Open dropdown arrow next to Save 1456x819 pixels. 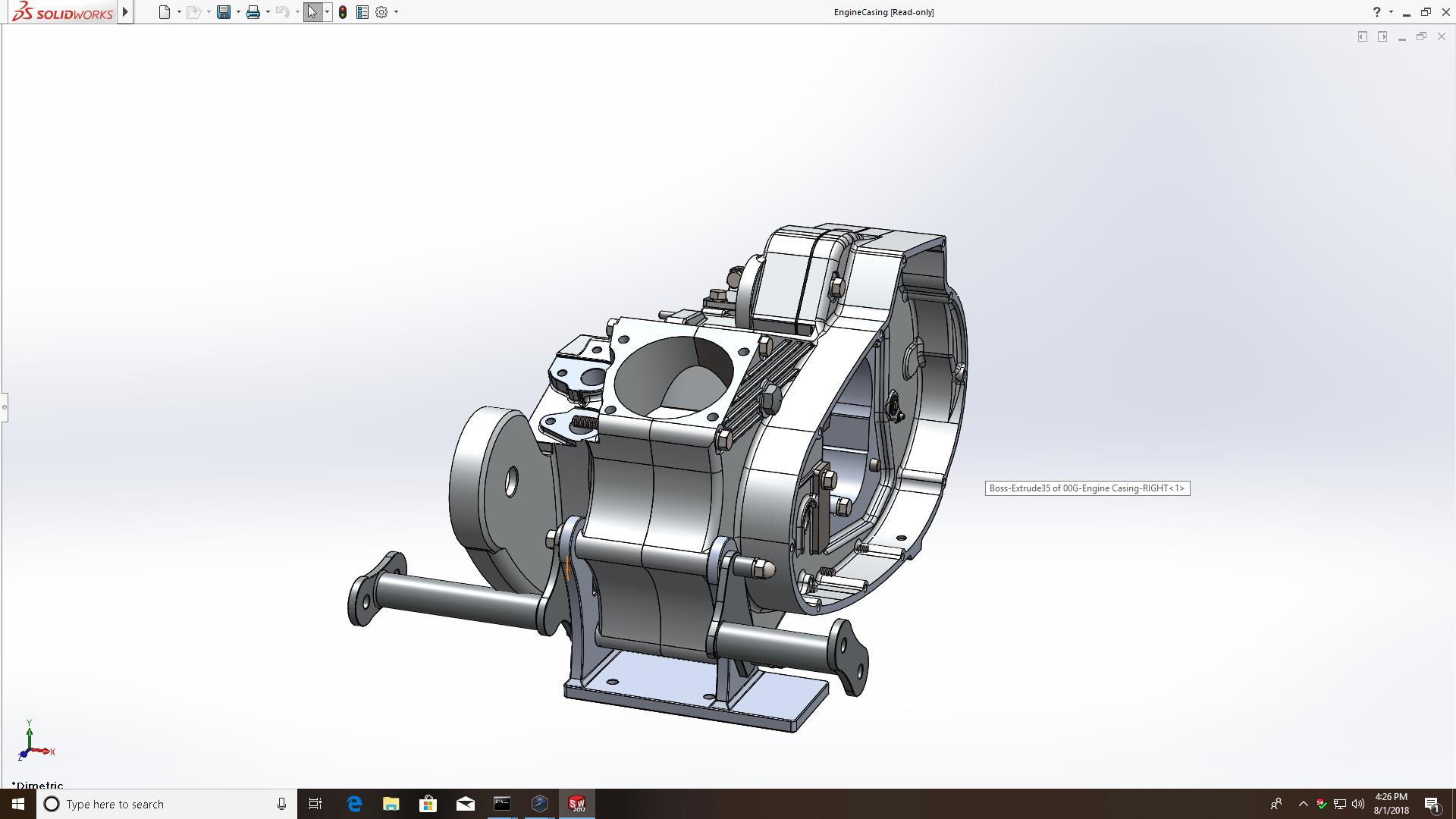[238, 12]
